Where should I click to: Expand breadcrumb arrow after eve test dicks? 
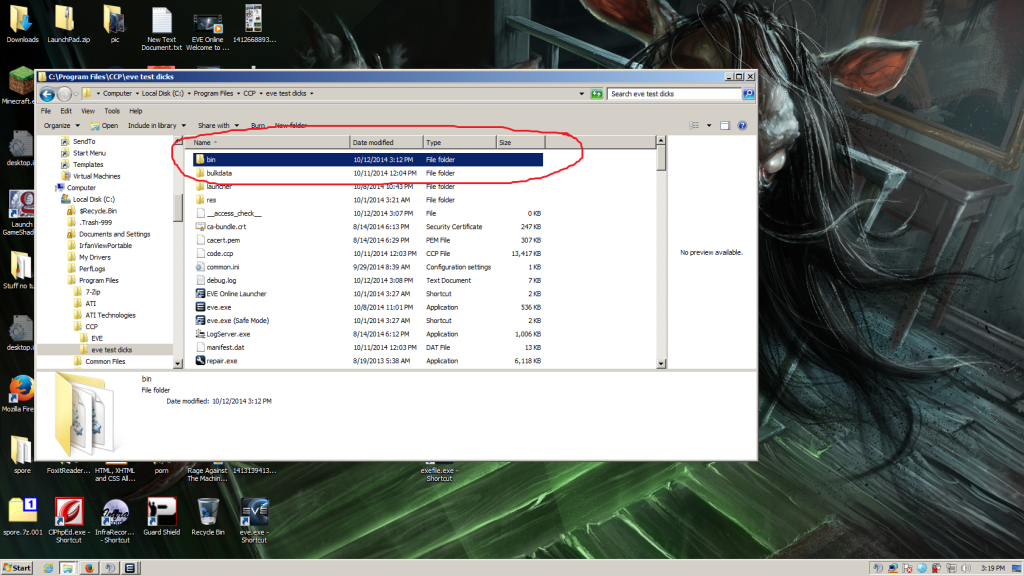coord(312,93)
